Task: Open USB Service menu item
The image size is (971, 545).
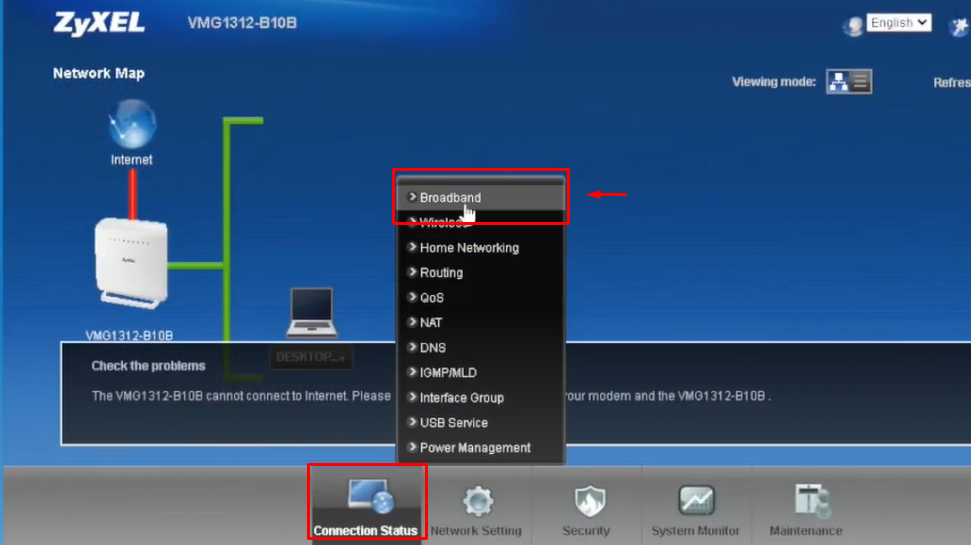Action: (453, 423)
